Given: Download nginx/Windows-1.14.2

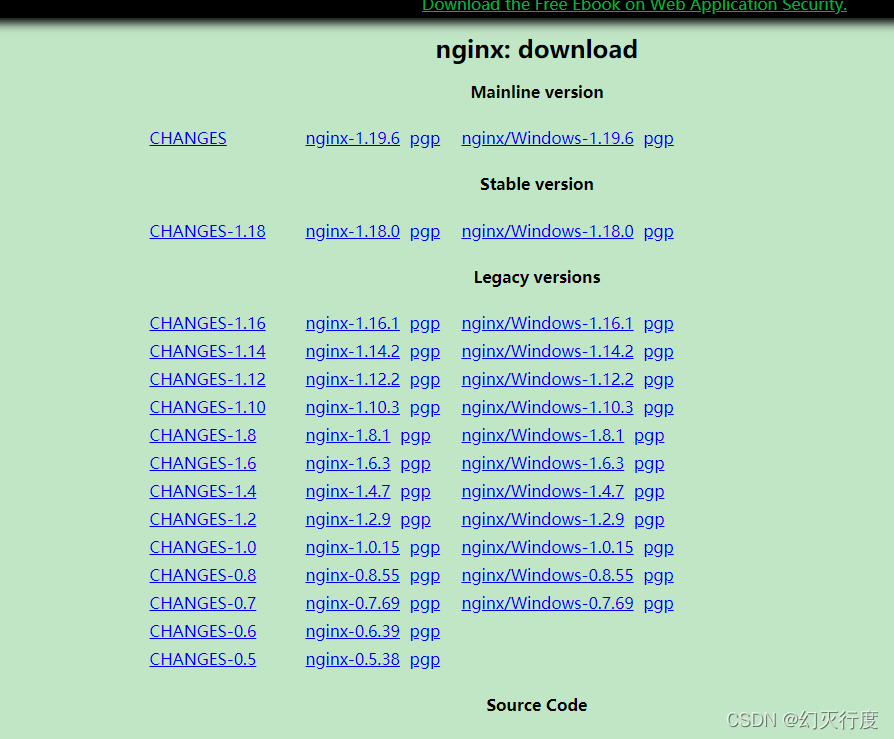Looking at the screenshot, I should (547, 351).
